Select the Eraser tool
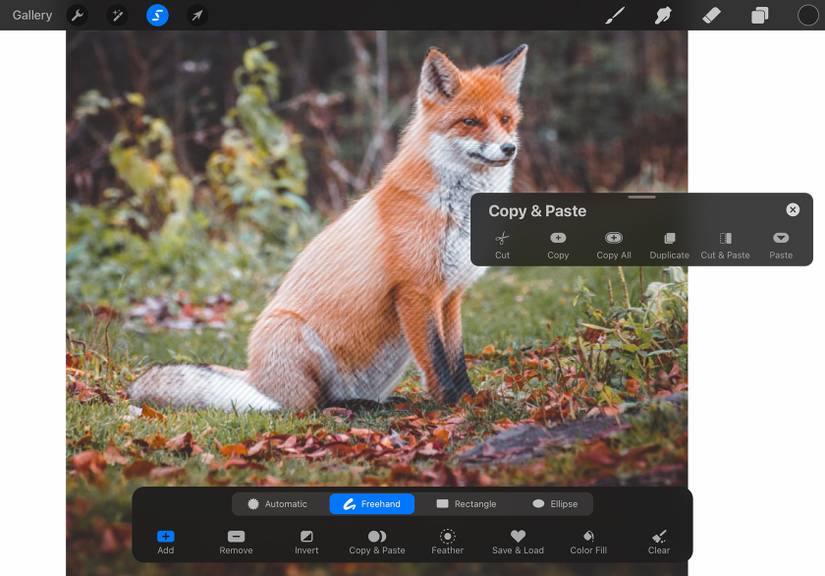The height and width of the screenshot is (576, 825). 711,15
